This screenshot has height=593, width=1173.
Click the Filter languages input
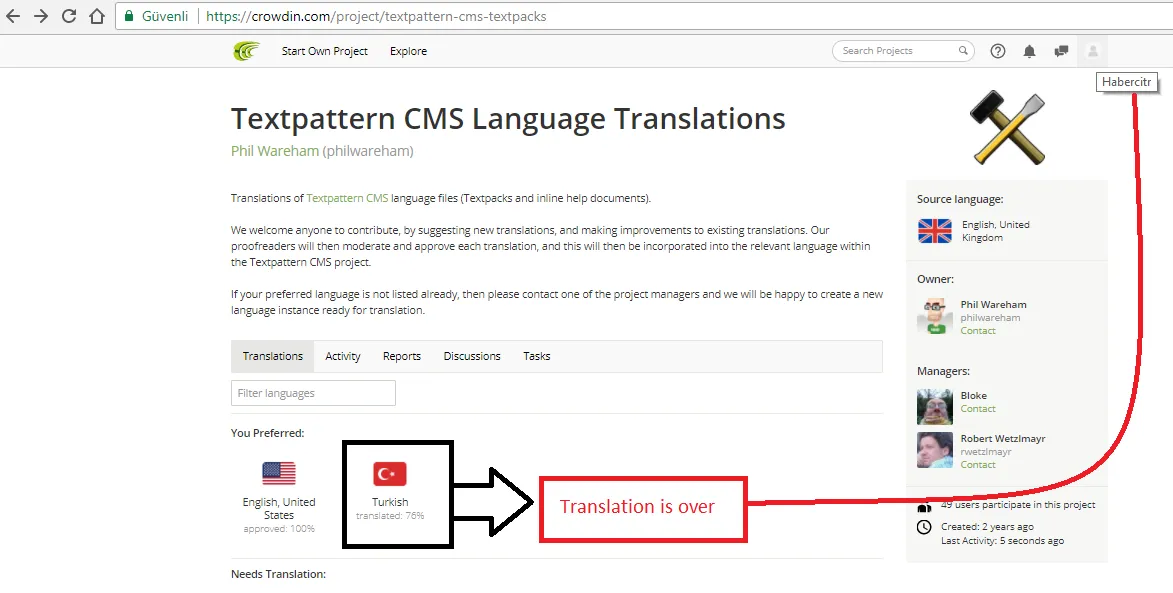313,393
